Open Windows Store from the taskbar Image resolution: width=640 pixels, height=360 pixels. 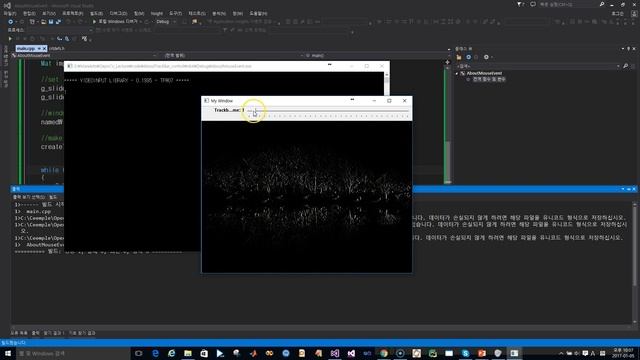click(x=204, y=353)
